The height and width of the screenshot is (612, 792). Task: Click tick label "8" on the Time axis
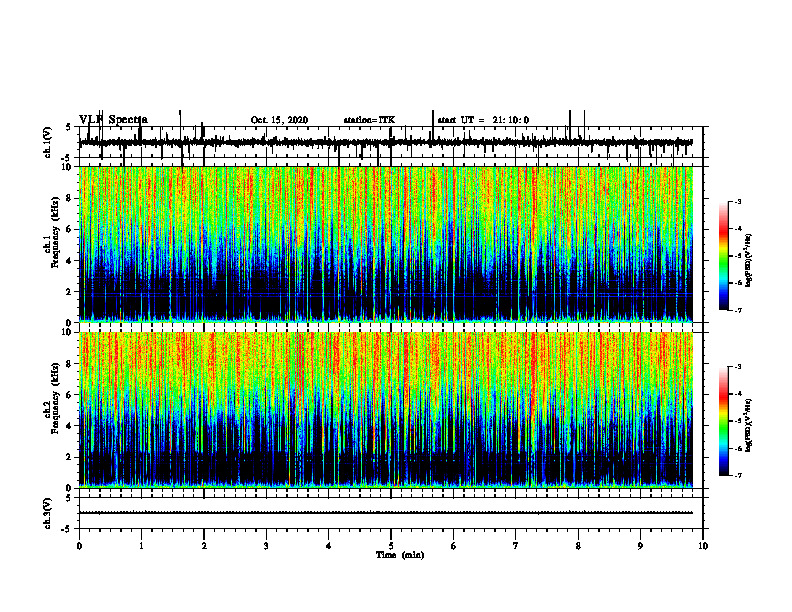click(x=578, y=546)
